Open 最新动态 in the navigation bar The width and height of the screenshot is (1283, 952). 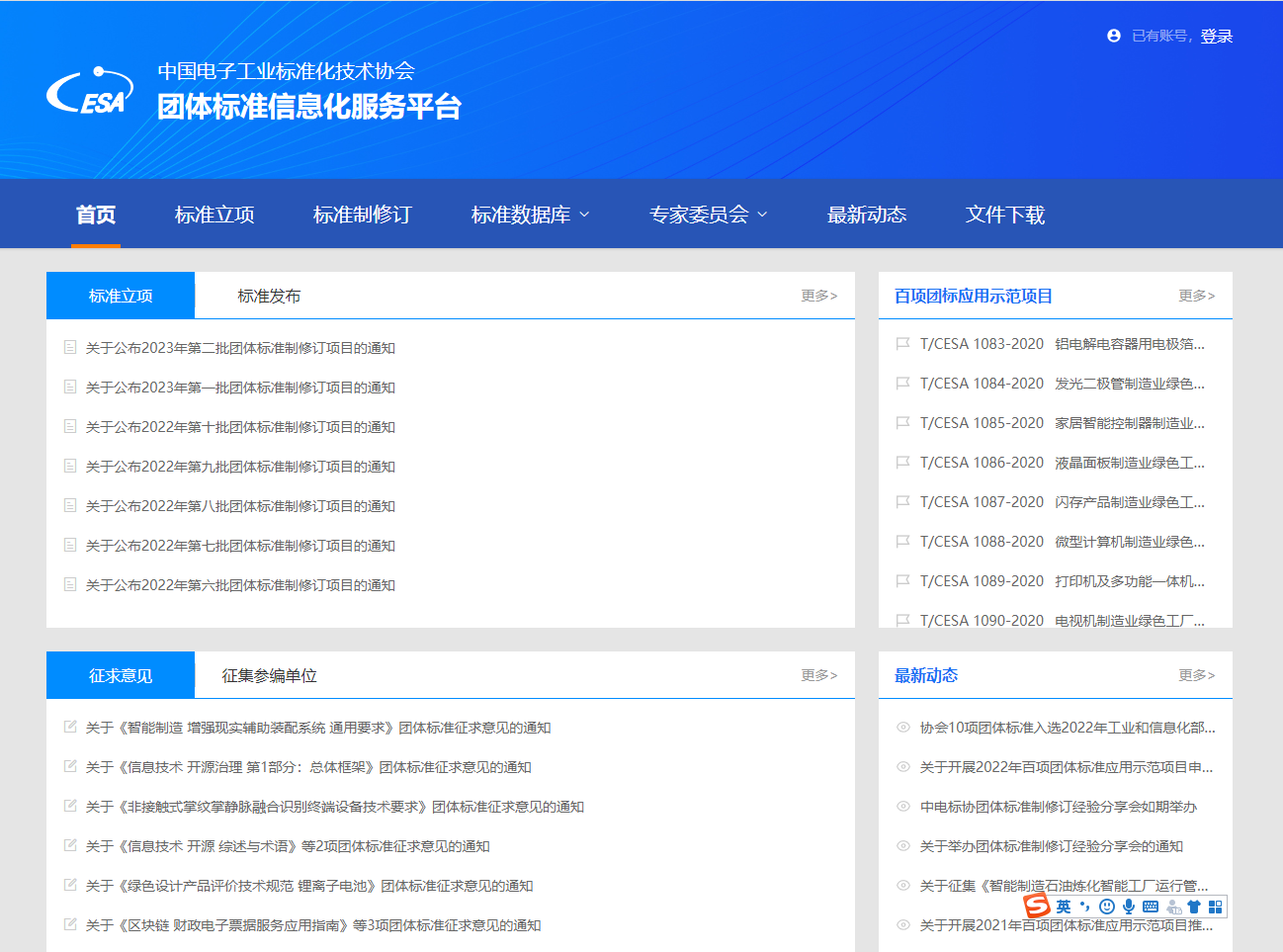click(867, 215)
